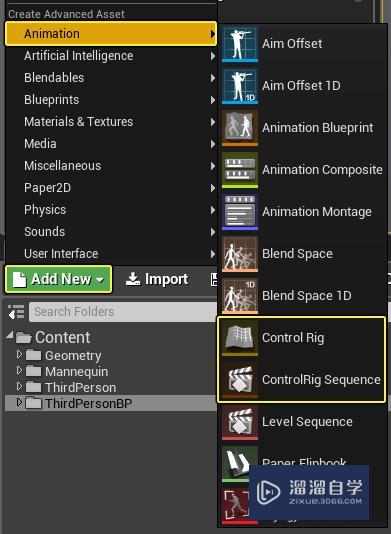Click the Create Advanced Asset heading

click(66, 14)
